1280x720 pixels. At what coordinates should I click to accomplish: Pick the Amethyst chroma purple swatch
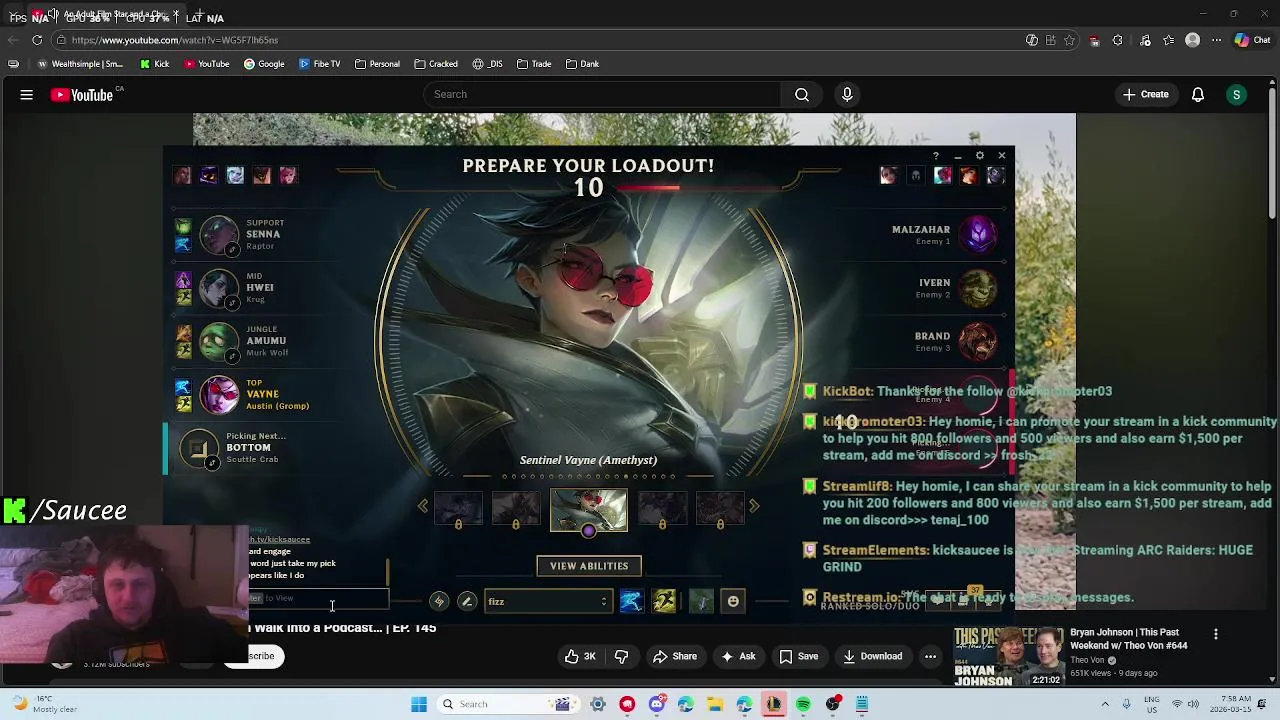coord(589,531)
